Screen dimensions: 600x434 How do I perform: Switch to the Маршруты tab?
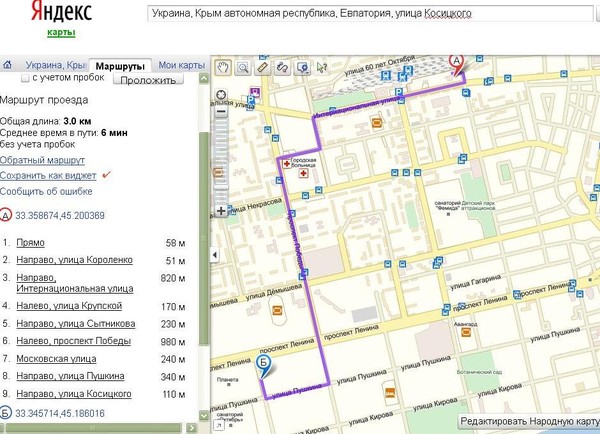pos(120,66)
